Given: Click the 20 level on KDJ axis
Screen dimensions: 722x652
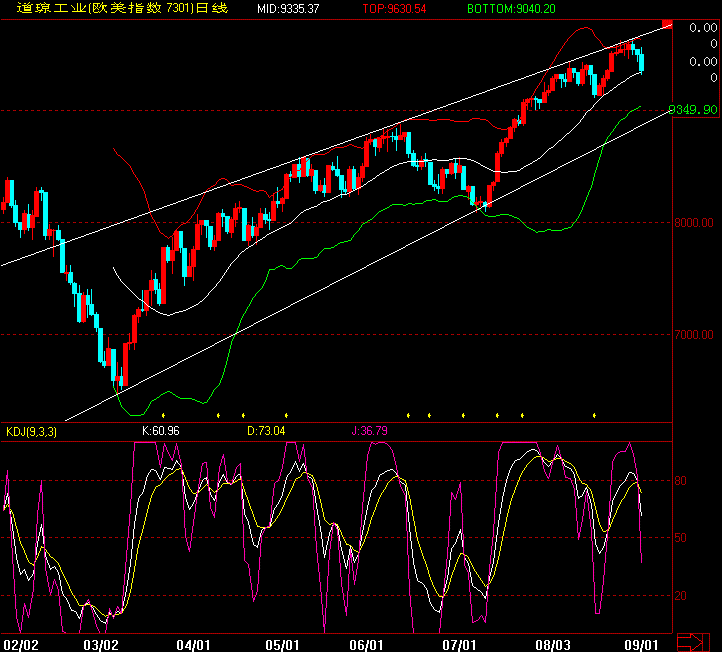Looking at the screenshot, I should pyautogui.click(x=681, y=596).
